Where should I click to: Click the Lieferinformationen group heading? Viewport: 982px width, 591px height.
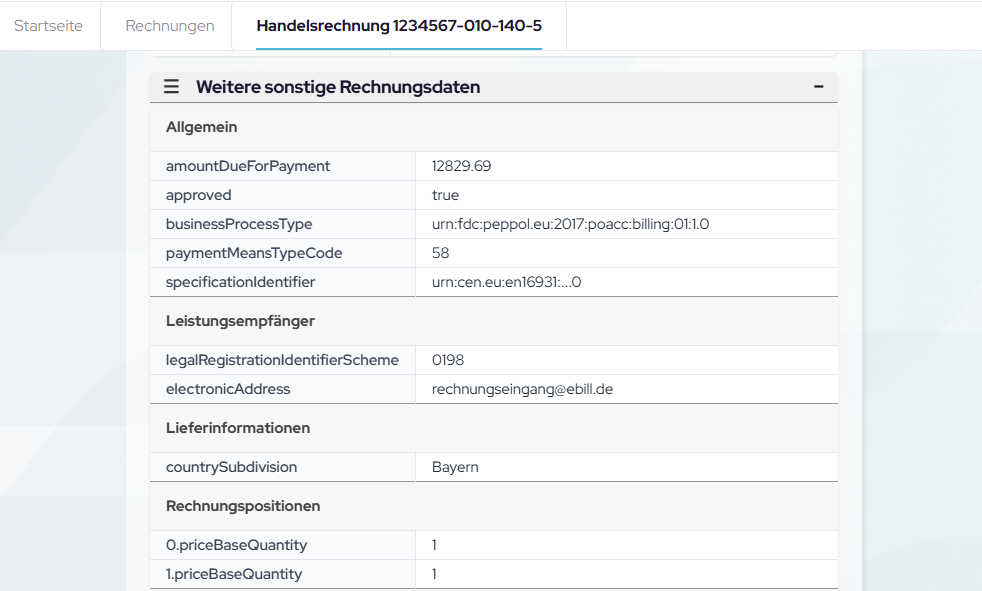point(238,428)
